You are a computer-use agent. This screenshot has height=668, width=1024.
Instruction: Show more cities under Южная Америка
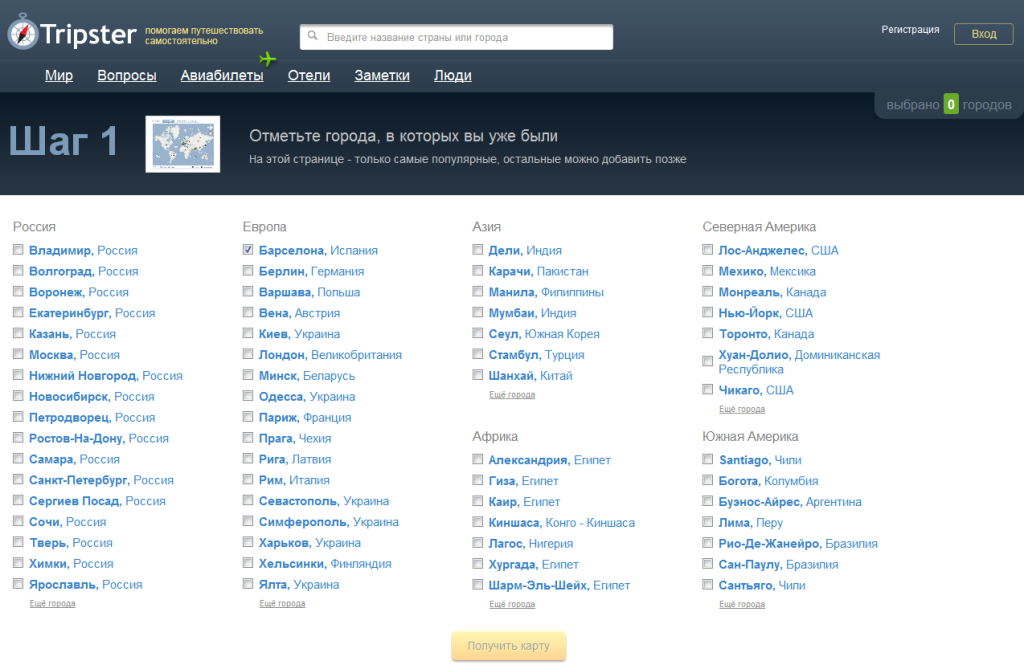[742, 604]
